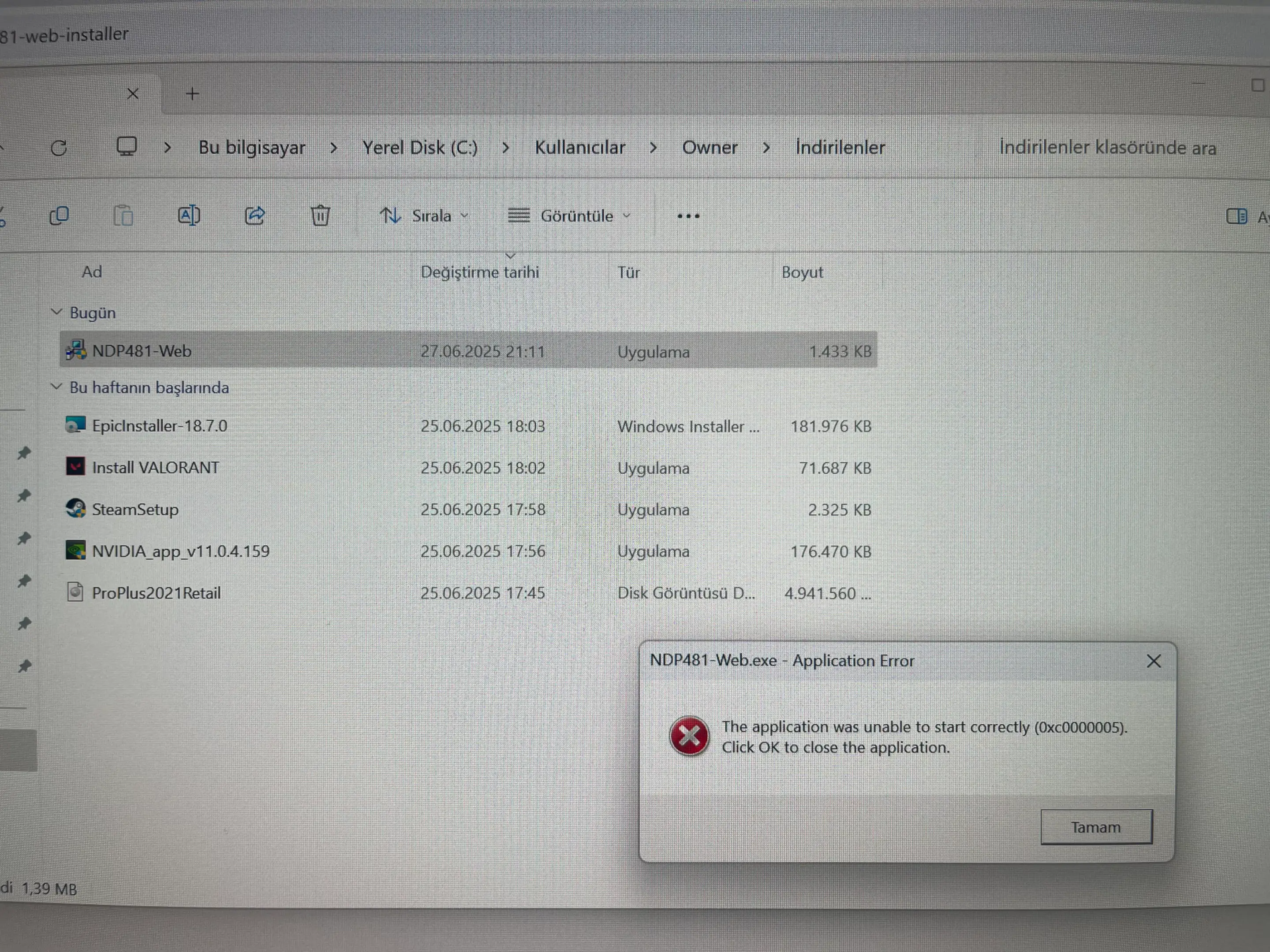Select the NVIDIA_app_v11.0.4.159 file name
This screenshot has width=1270, height=952.
pos(181,551)
